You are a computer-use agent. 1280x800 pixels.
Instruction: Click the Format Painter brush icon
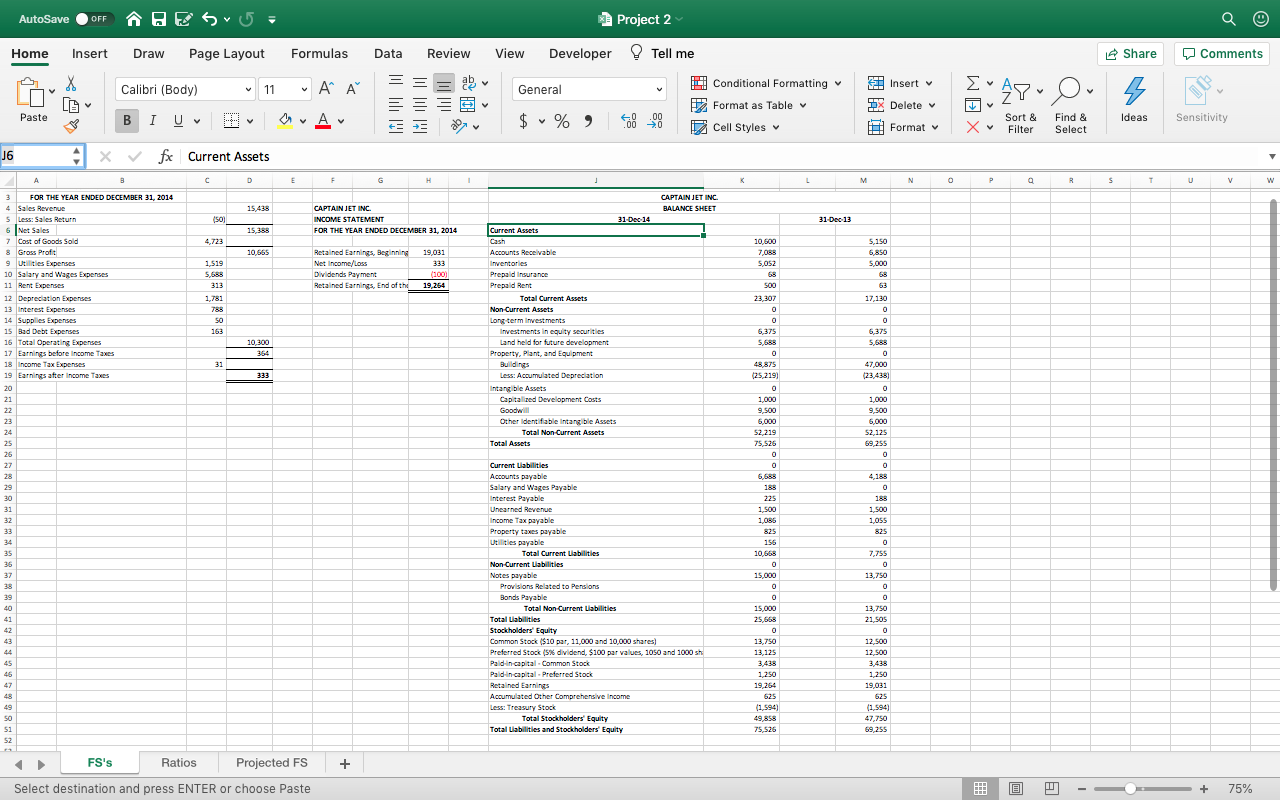pyautogui.click(x=71, y=126)
